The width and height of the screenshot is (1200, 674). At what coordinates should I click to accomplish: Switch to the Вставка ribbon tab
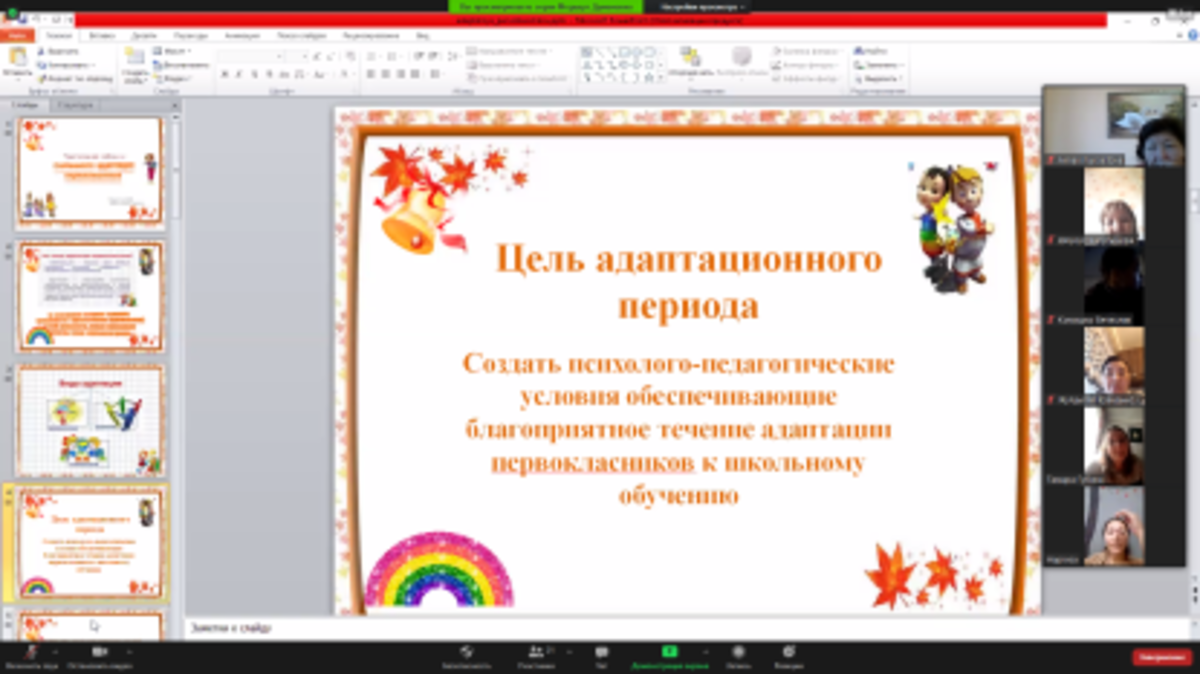[x=101, y=35]
